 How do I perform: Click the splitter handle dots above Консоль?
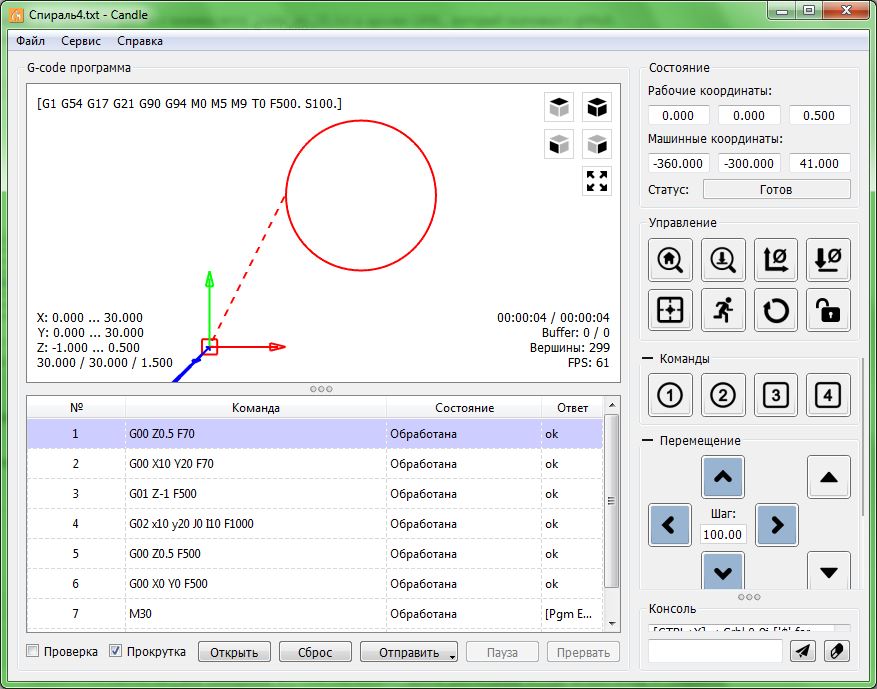coord(749,597)
